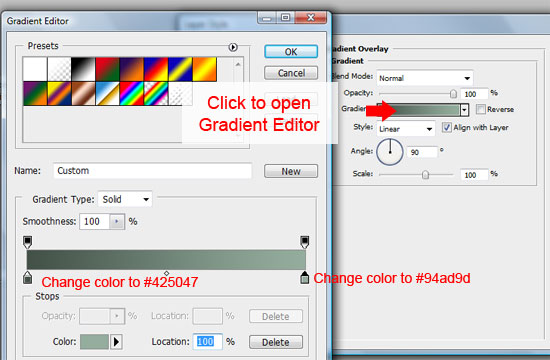Adjust the Scale slider handle
550x360 pixels.
(425, 174)
